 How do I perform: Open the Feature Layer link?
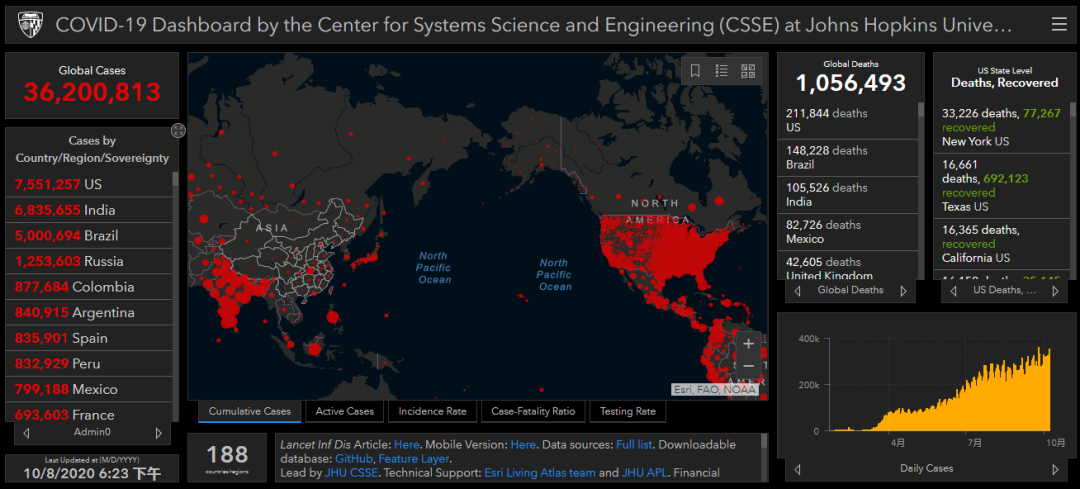click(414, 458)
